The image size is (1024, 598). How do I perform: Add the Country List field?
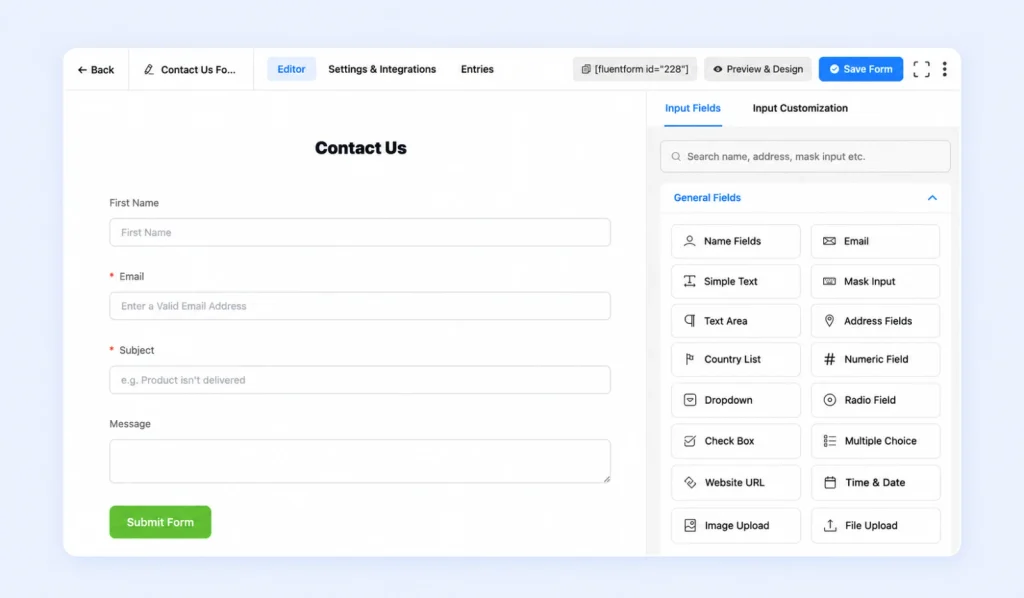click(735, 360)
